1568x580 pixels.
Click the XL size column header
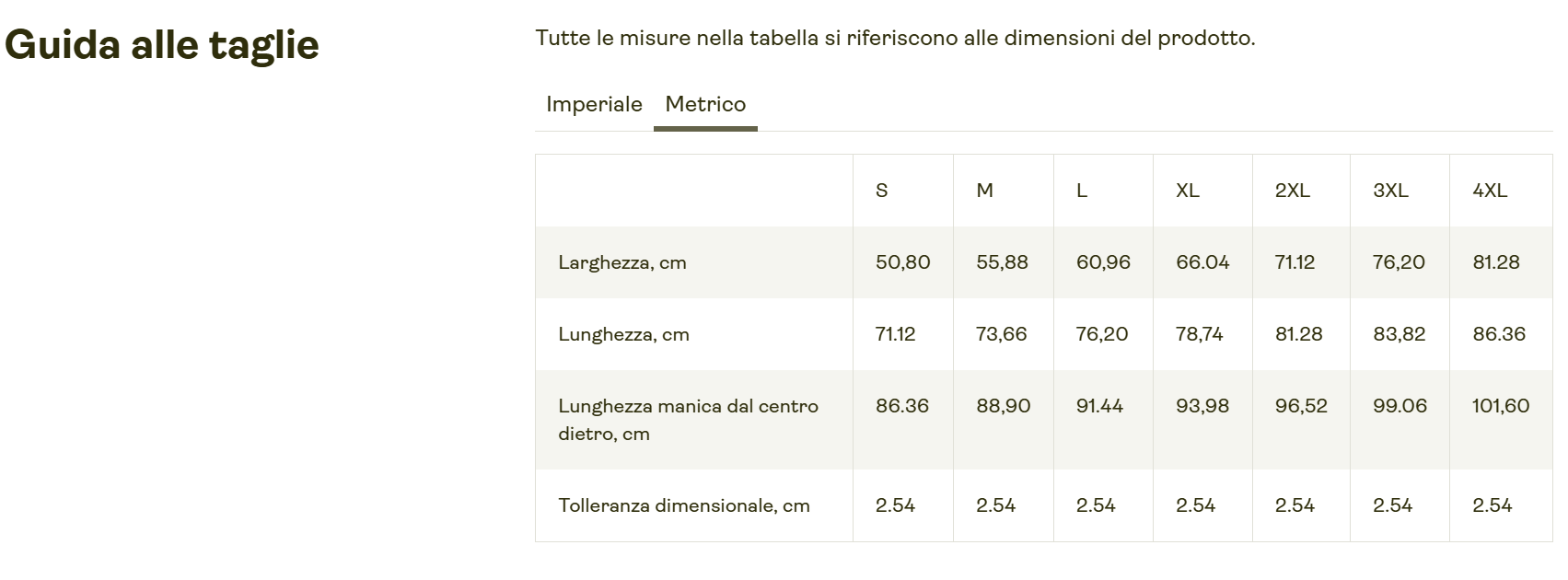tap(1188, 191)
